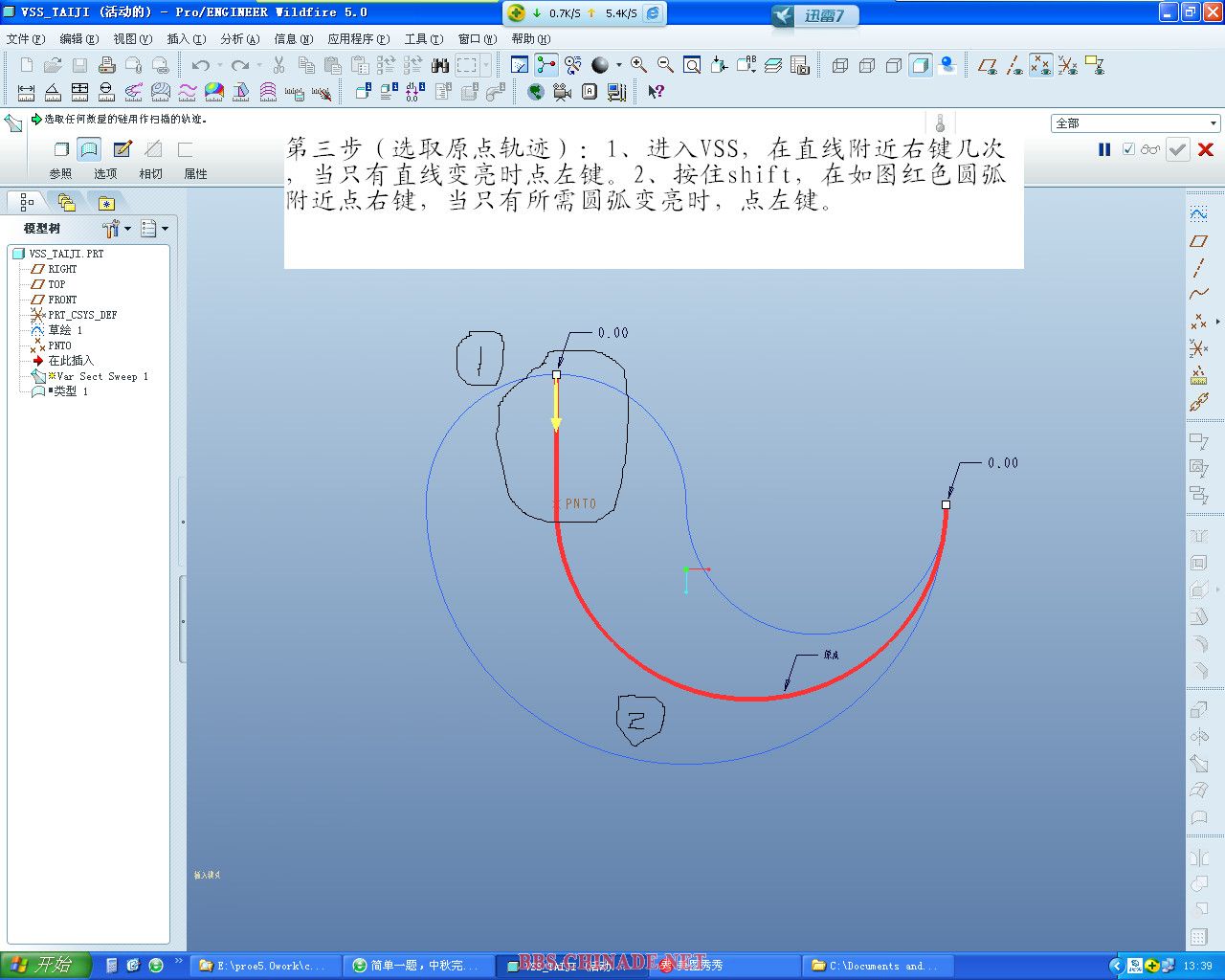Open model tree settings hammer dropdown
Viewport: 1225px width, 980px height.
(x=116, y=229)
